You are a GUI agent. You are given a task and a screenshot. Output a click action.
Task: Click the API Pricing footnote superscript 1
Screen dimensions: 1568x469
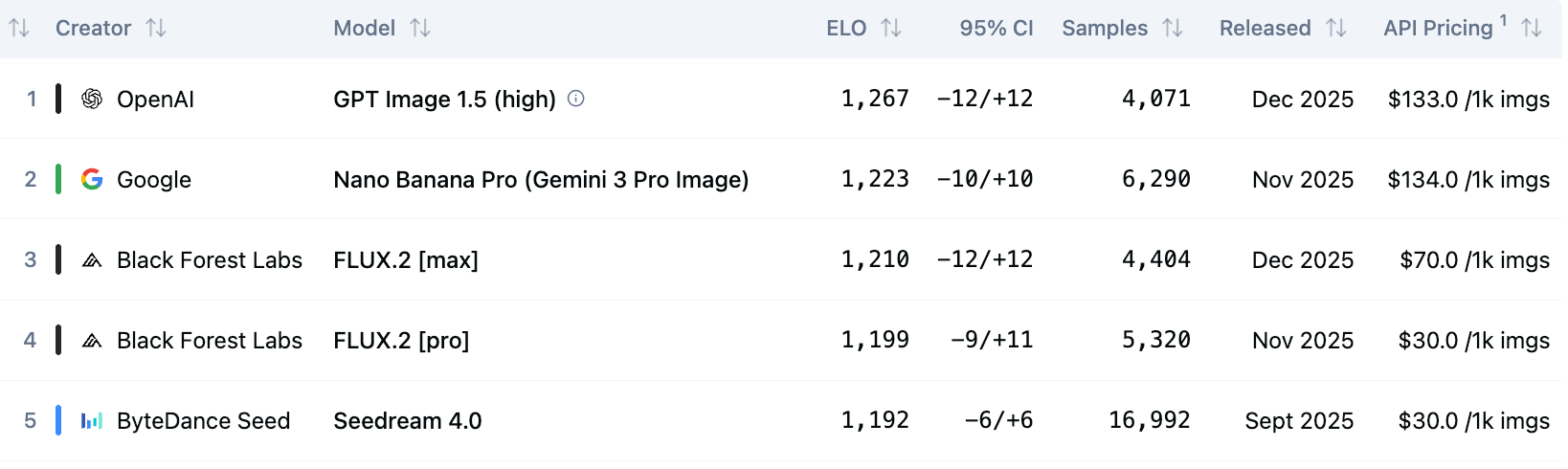1503,20
